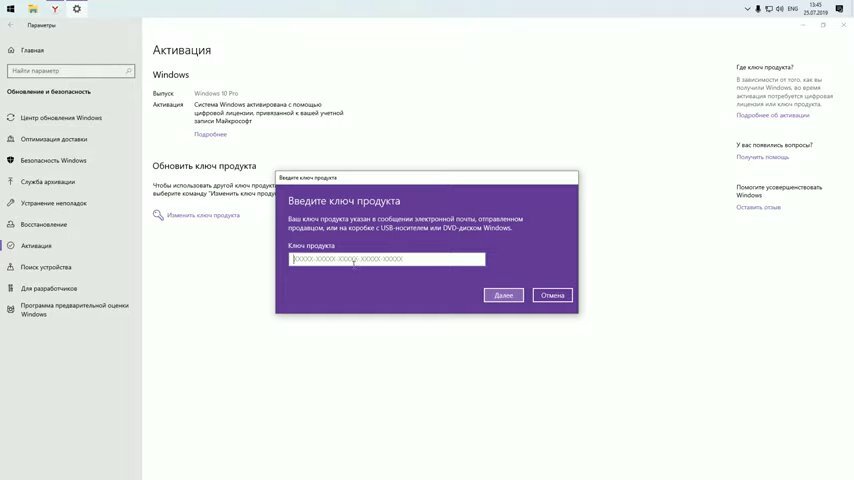Expand the system tray hidden icons chevron
854x480 pixels.
(747, 9)
